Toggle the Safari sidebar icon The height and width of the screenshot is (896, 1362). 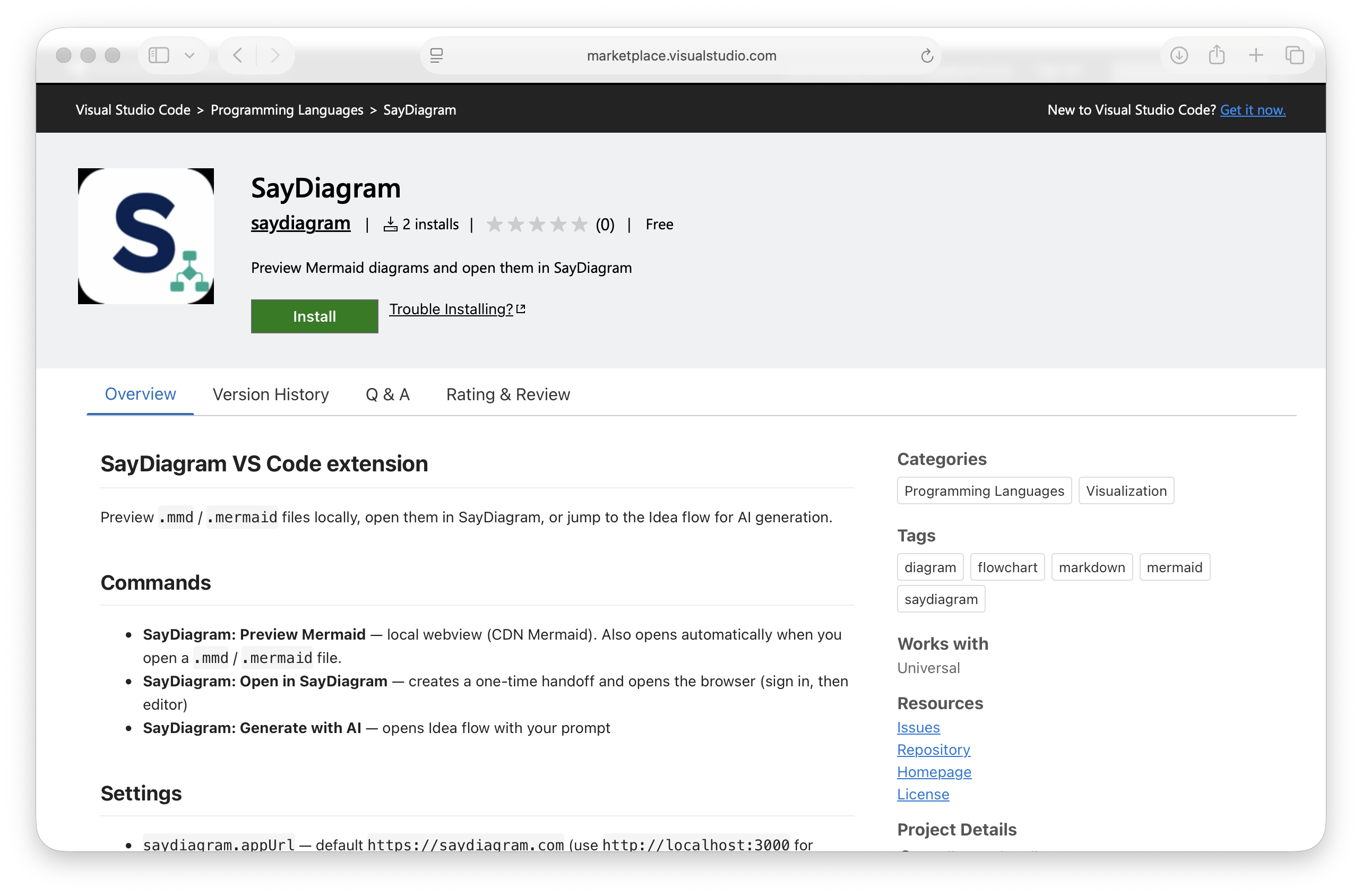pyautogui.click(x=159, y=56)
